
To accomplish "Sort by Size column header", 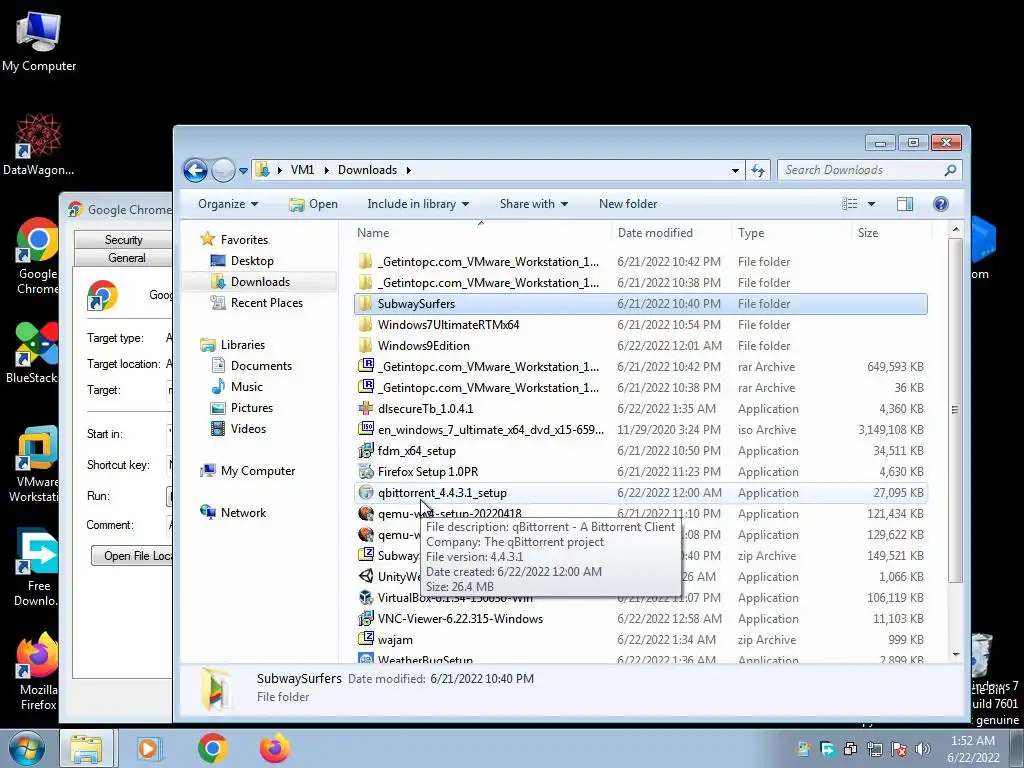I will 868,232.
